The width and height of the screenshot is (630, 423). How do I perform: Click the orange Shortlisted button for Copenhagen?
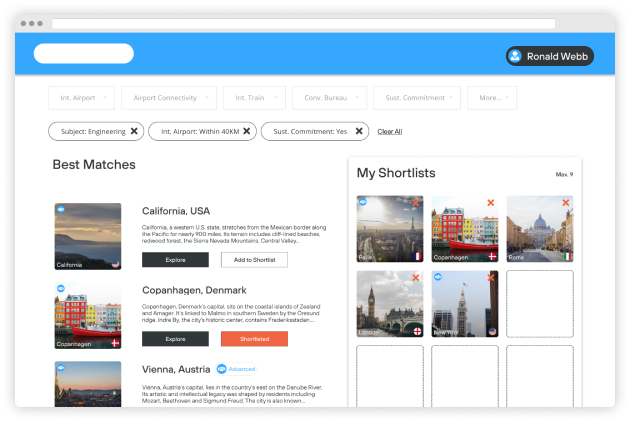254,339
